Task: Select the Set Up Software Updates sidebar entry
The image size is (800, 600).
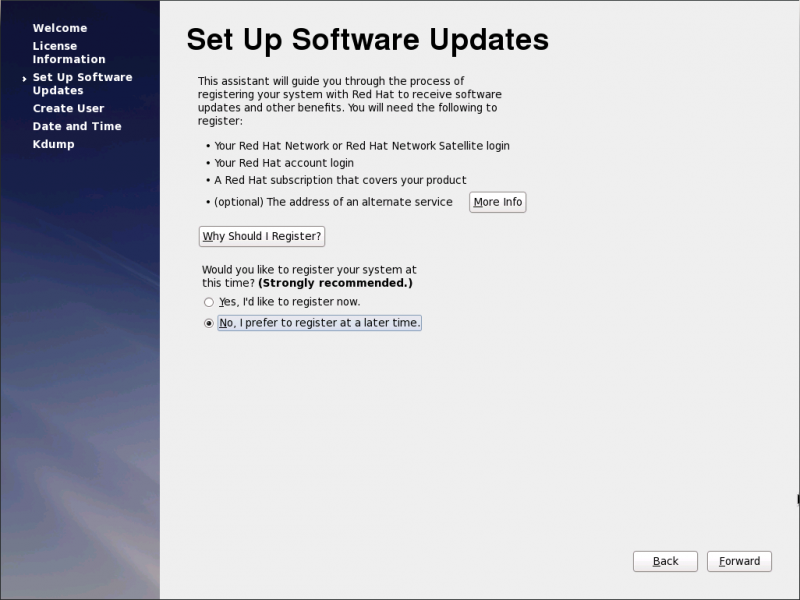Action: tap(81, 84)
